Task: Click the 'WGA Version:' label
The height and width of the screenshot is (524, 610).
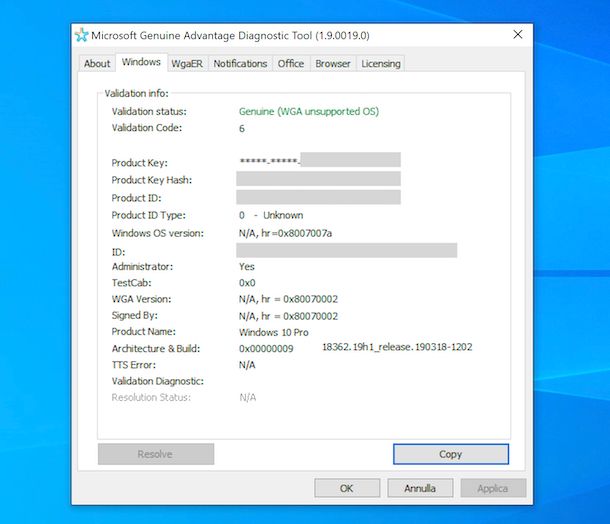Action: [x=142, y=299]
